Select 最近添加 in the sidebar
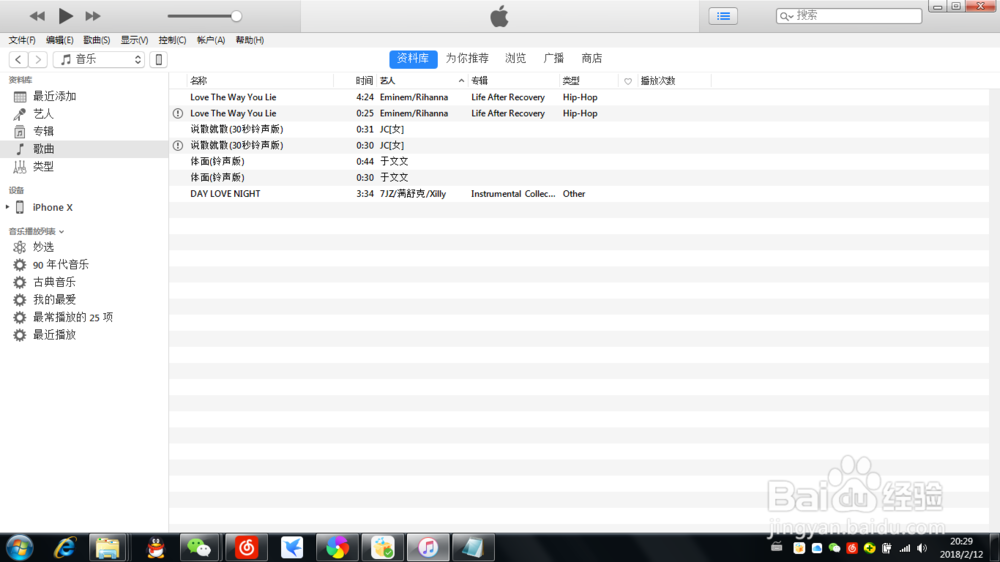Screen dimensions: 1000x562 pos(84,96)
